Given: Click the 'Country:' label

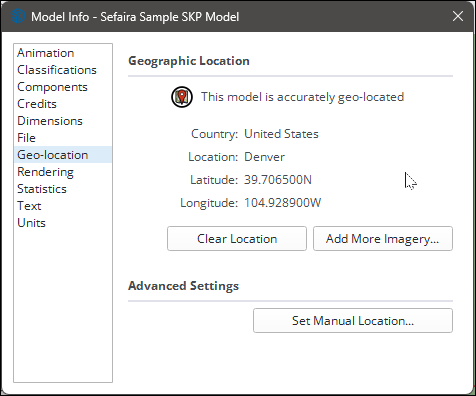Looking at the screenshot, I should [215, 134].
